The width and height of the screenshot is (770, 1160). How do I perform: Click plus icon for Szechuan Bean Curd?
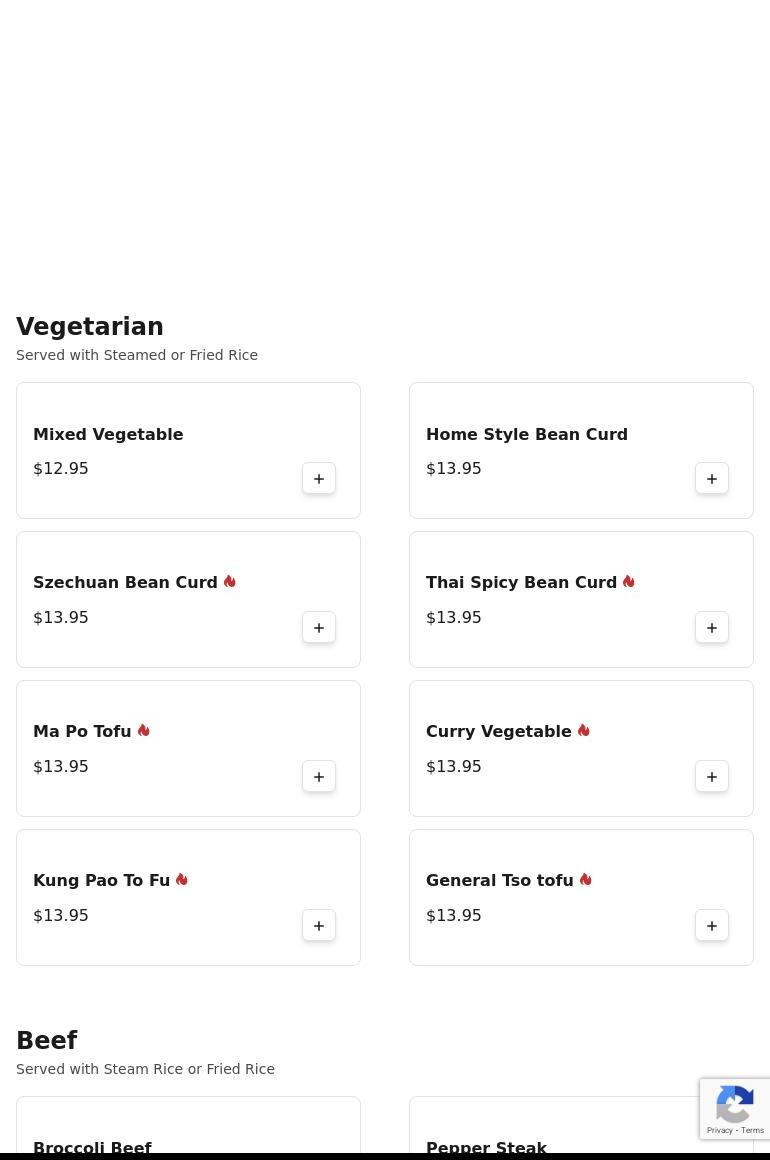(319, 627)
